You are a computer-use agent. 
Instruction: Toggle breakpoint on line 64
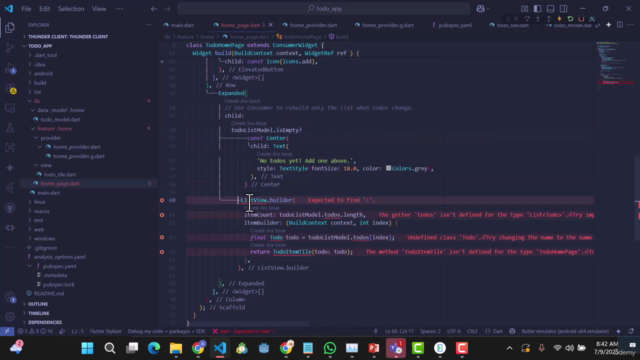pyautogui.click(x=162, y=252)
